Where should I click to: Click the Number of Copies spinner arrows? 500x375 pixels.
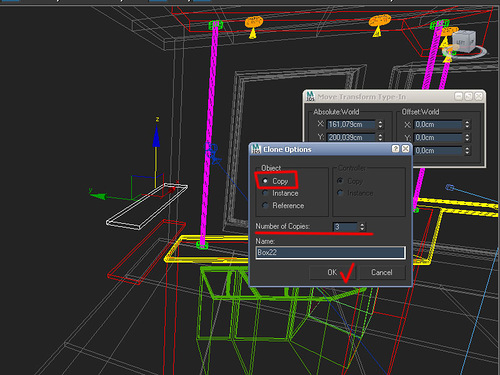point(362,227)
